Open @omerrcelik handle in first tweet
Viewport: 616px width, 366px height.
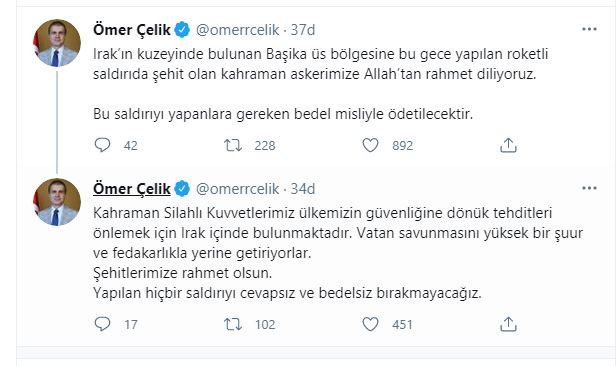[237, 30]
